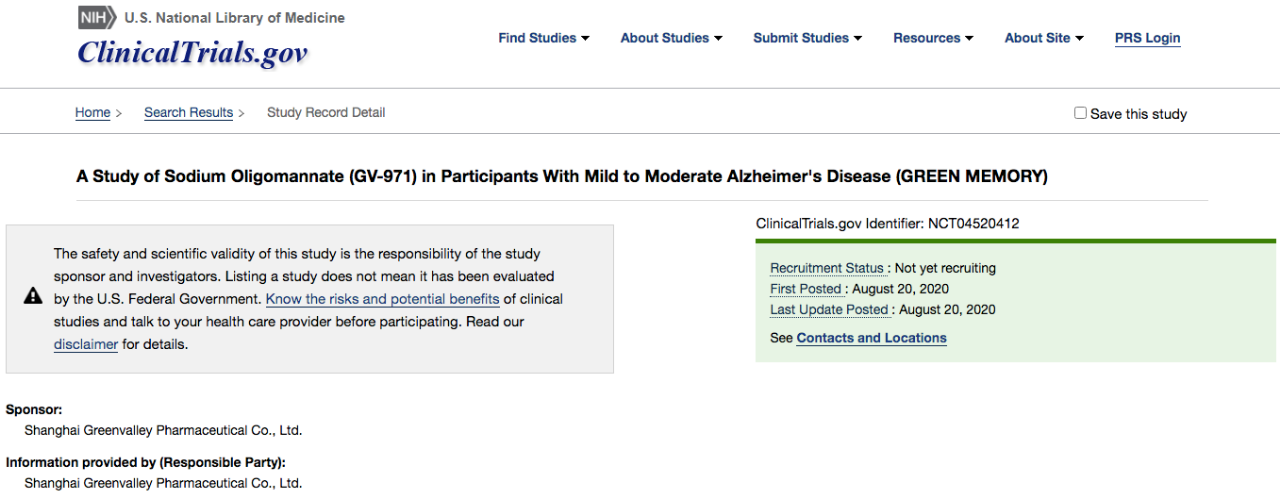
Task: Select the study title heading
Action: coord(562,177)
